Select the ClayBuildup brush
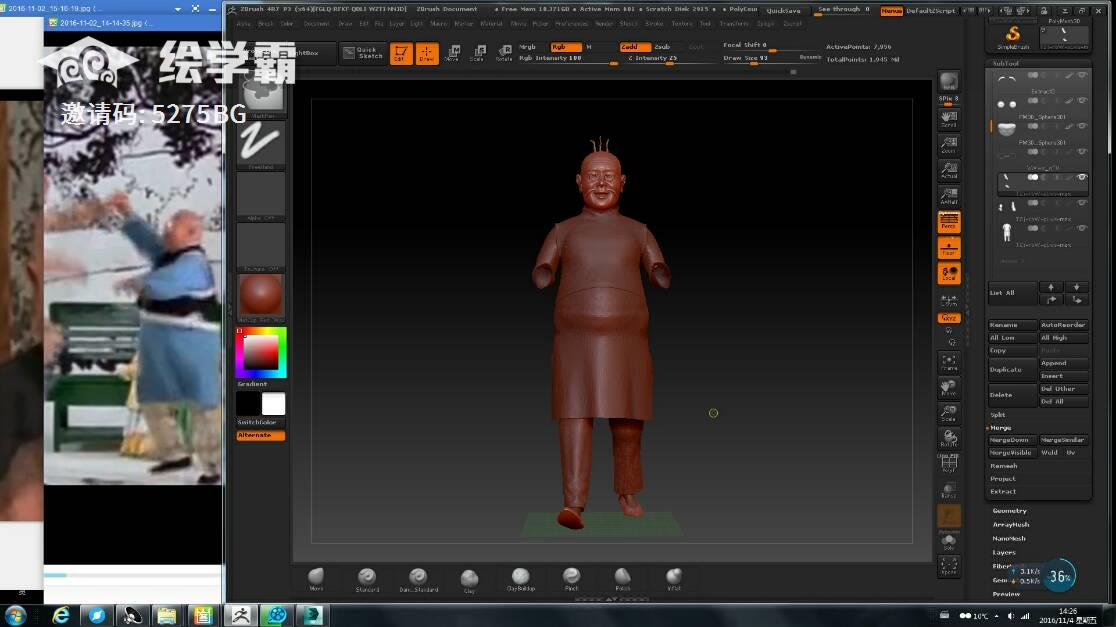Image resolution: width=1116 pixels, height=627 pixels. pos(520,578)
